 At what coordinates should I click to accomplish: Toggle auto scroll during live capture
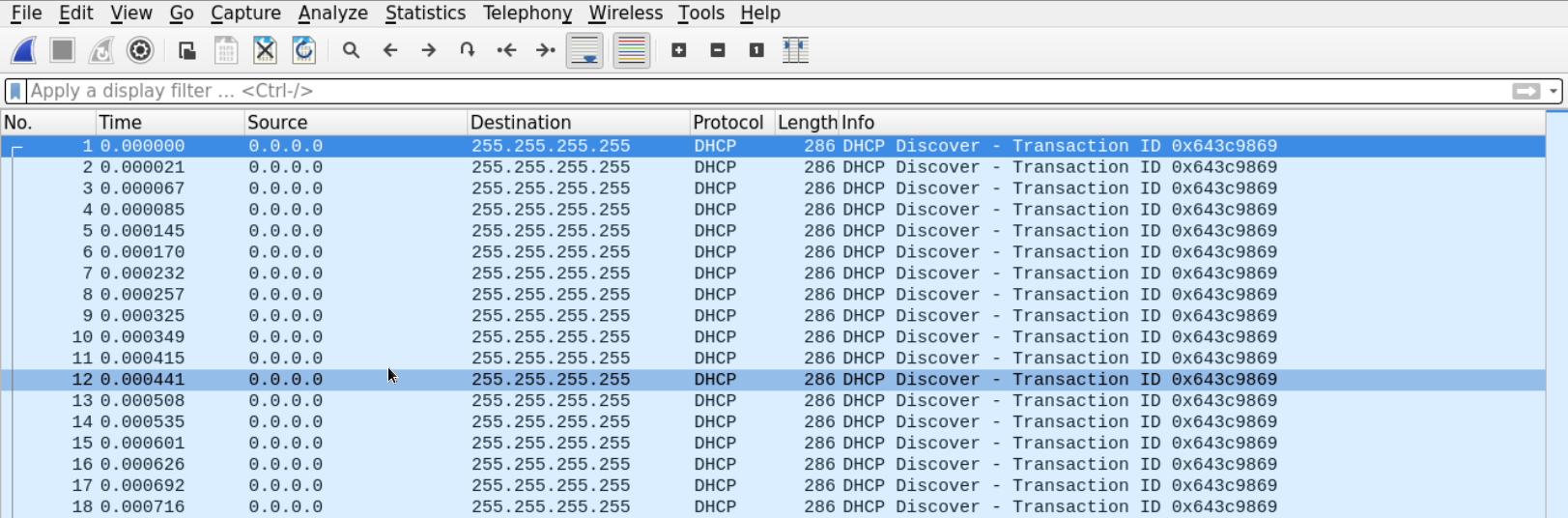click(x=584, y=50)
